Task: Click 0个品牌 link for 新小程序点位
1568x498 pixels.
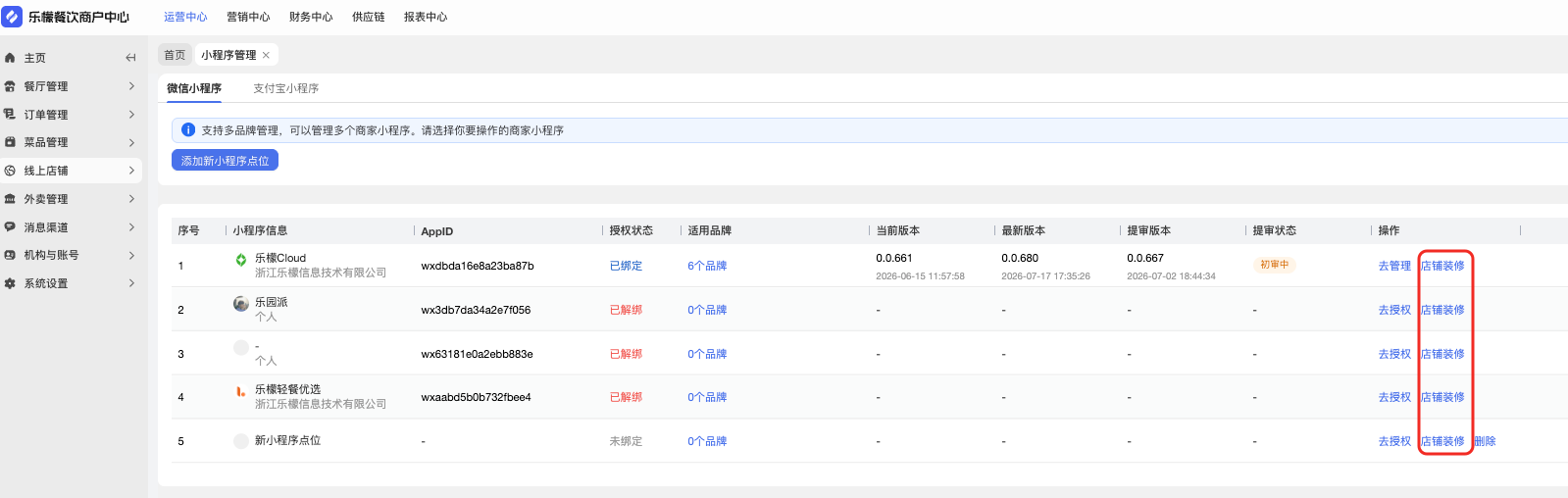Action: 707,441
